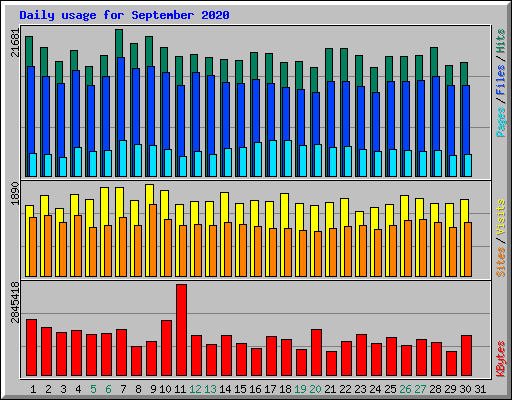The height and width of the screenshot is (400, 512).
Task: Click day label 10 on the x-axis
Action: click(165, 389)
